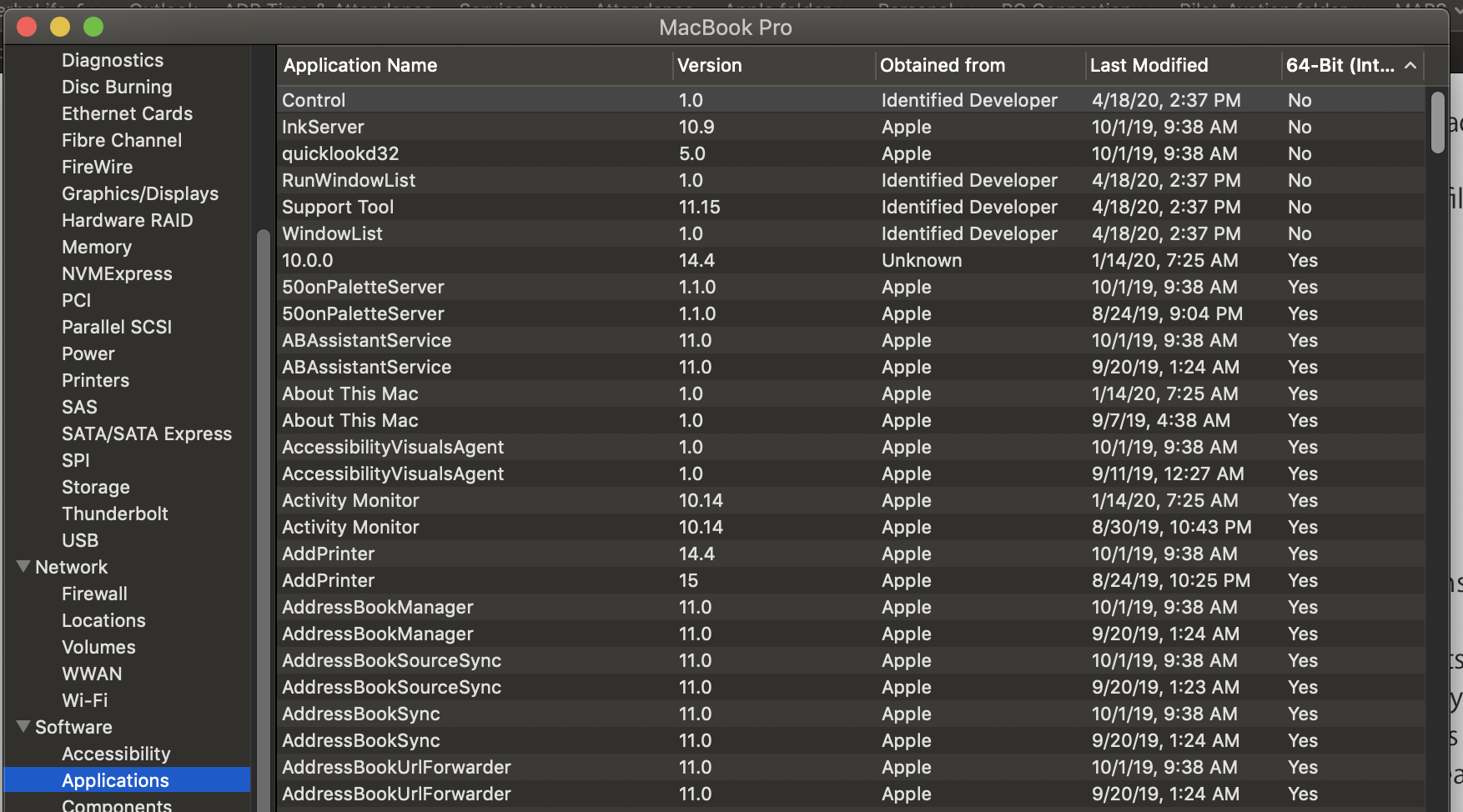Viewport: 1463px width, 812px height.
Task: Select the quicklookd32 row
Action: (851, 153)
